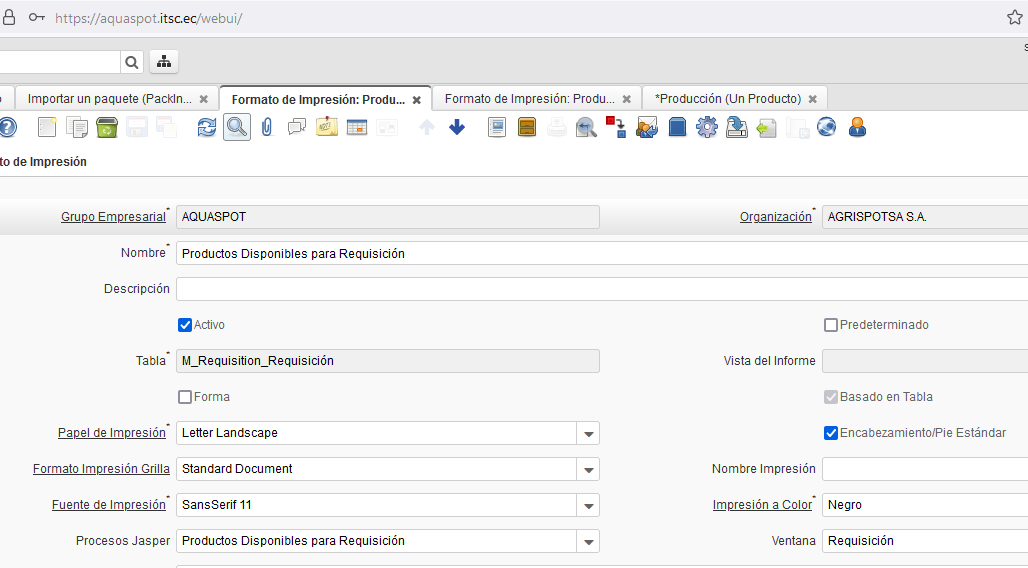Expand the Procesos Jasper dropdown list
1028x568 pixels.
pos(589,542)
